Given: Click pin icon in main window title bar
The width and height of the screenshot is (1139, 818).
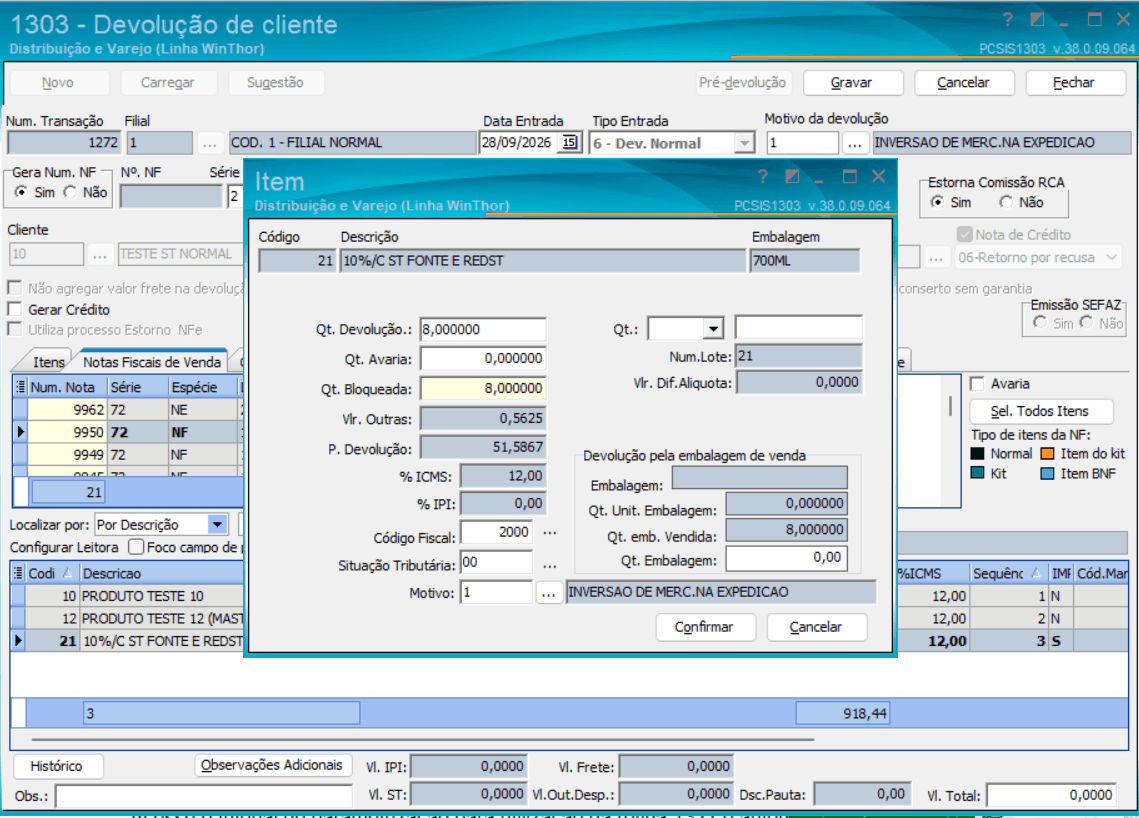Looking at the screenshot, I should pos(1037,20).
